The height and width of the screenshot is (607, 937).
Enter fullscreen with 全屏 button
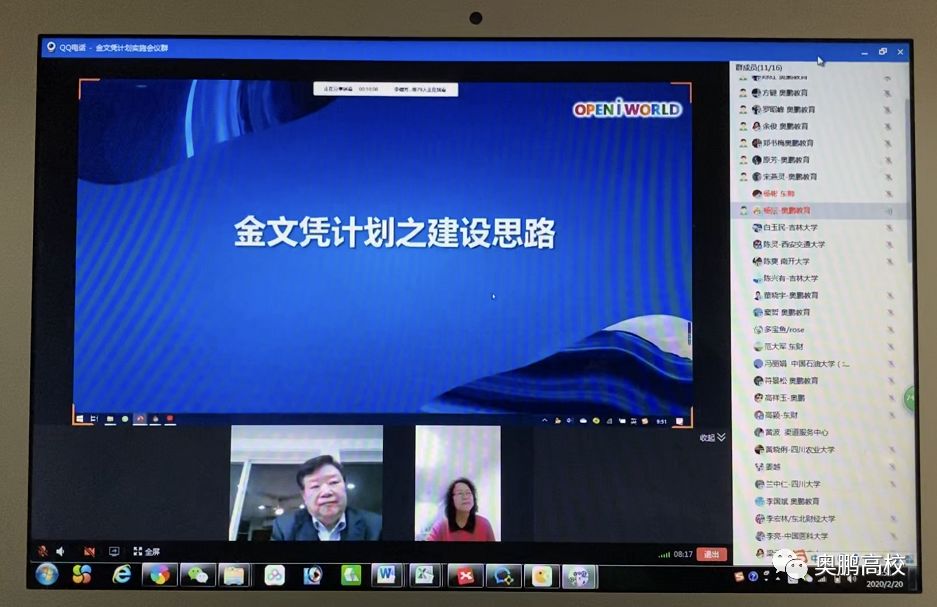(x=145, y=551)
